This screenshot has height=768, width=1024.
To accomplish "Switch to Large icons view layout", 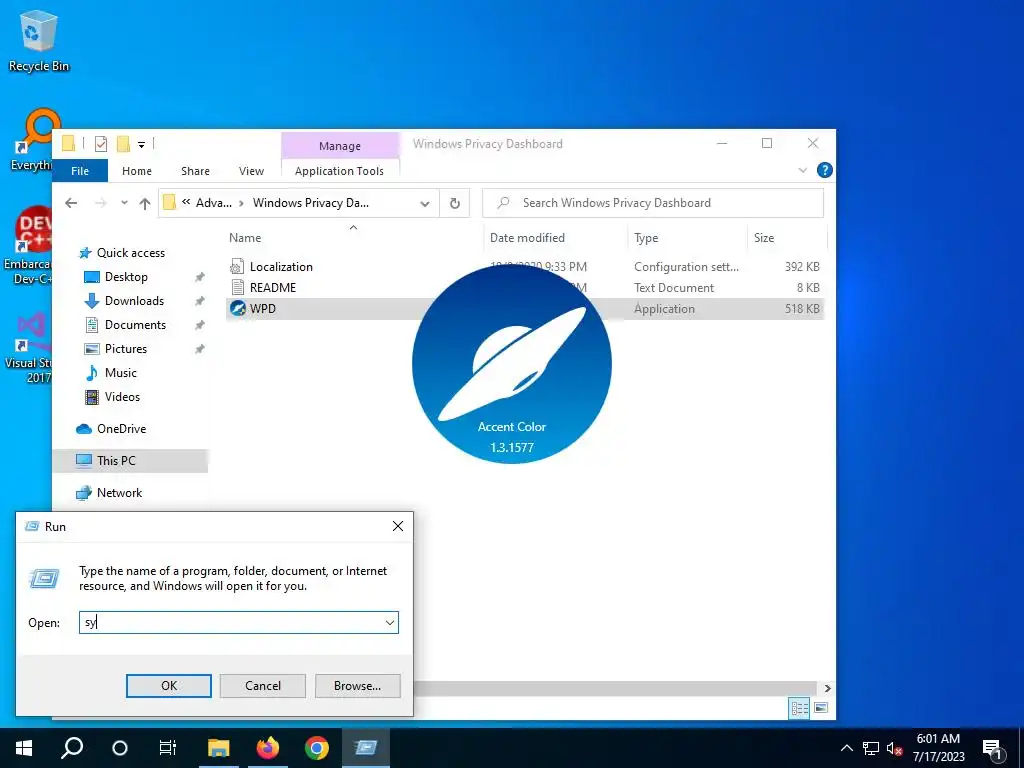I will (821, 709).
